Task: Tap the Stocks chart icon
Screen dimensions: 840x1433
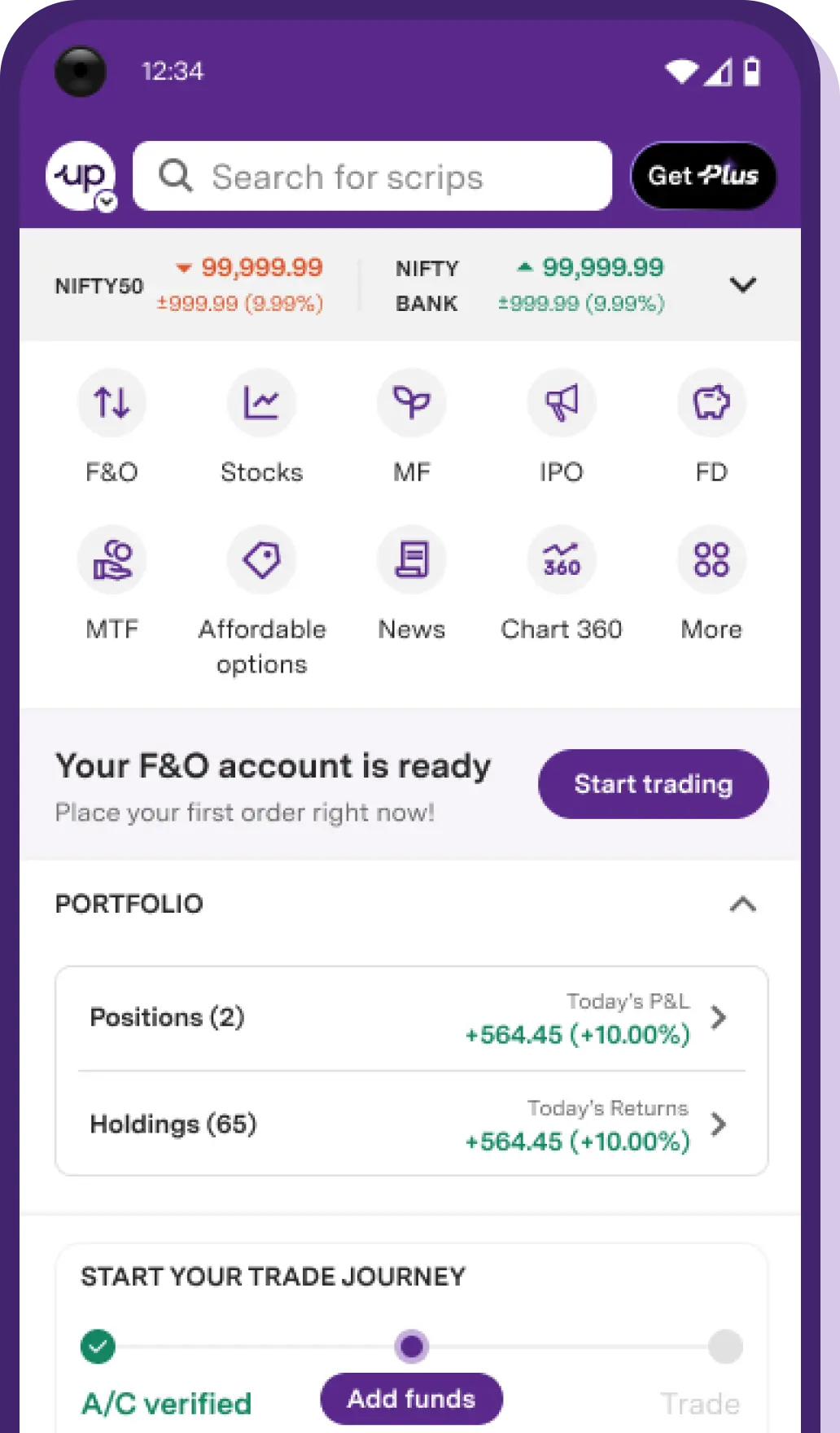Action: click(x=261, y=402)
